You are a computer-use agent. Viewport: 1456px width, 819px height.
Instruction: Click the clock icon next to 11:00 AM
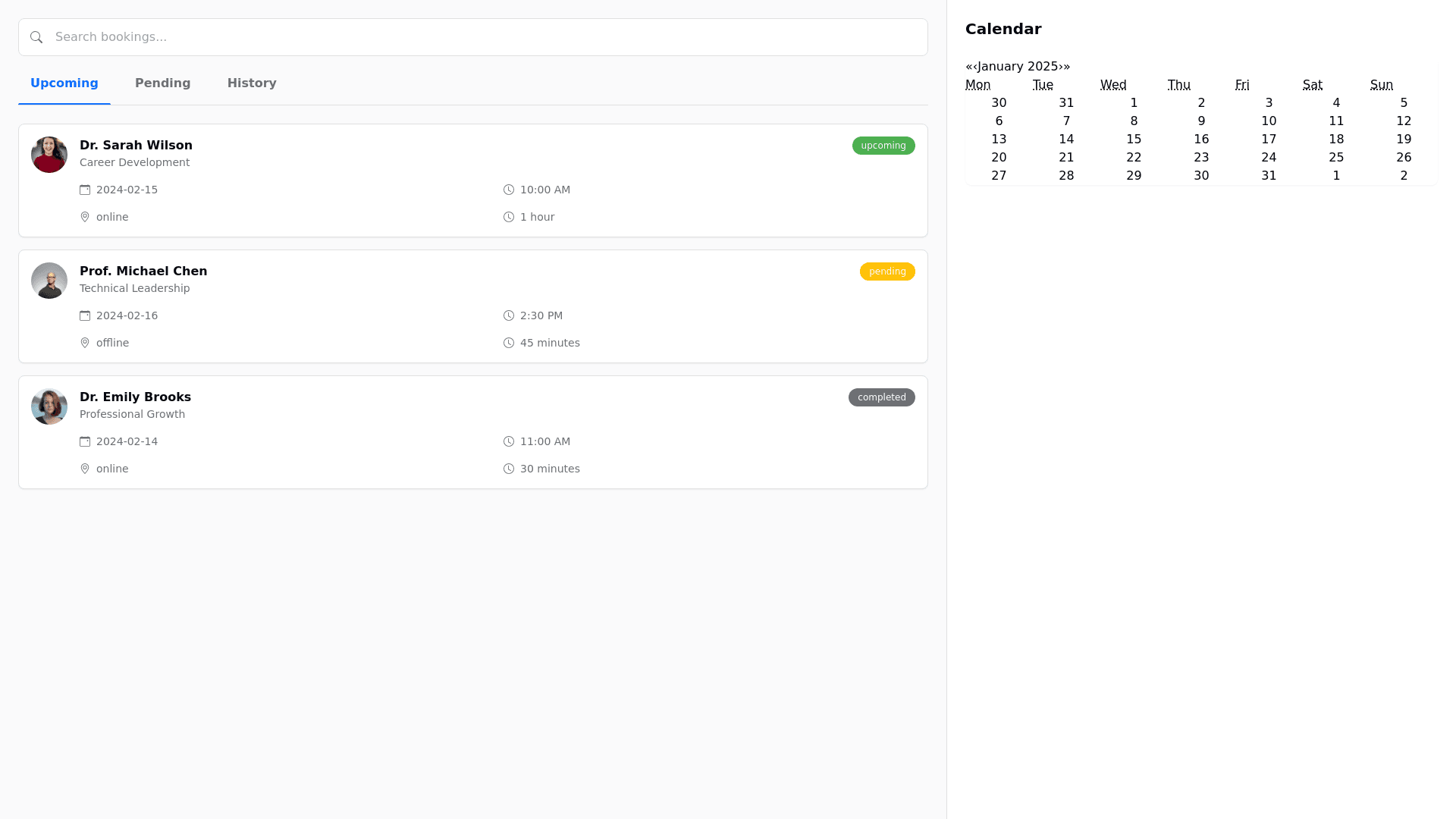point(508,441)
